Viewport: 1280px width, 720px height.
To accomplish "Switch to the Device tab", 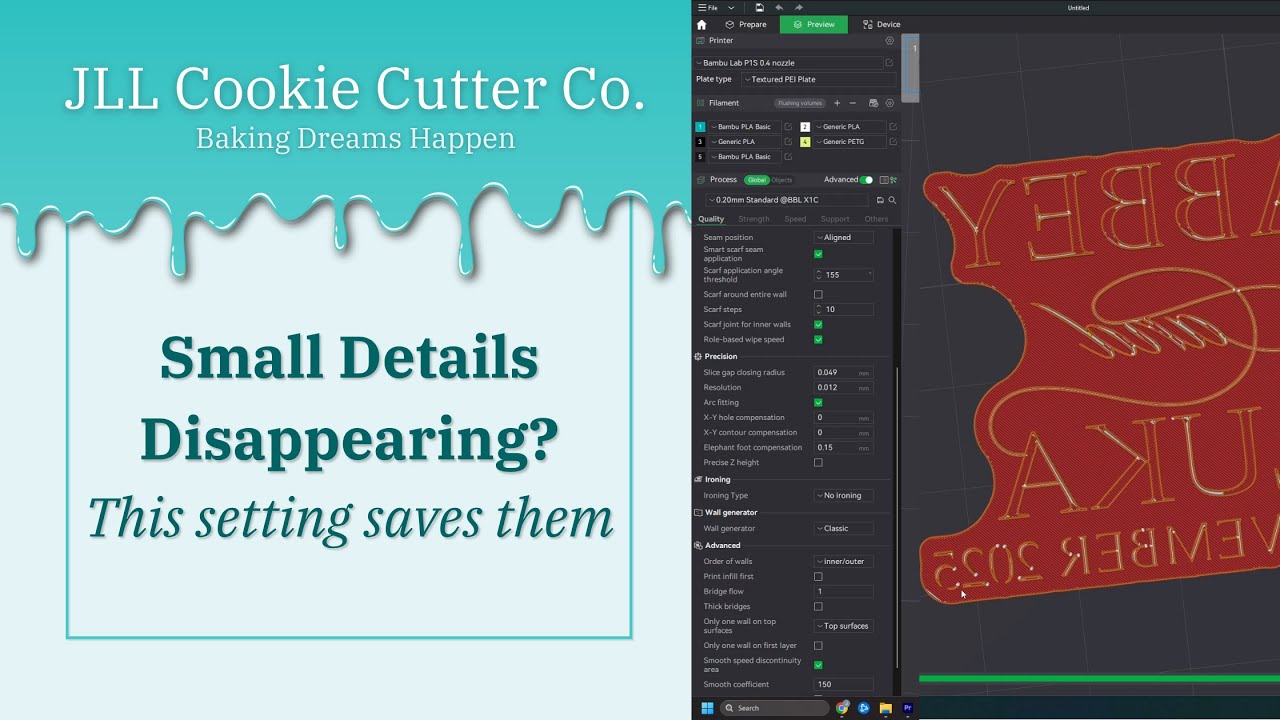I will 882,25.
